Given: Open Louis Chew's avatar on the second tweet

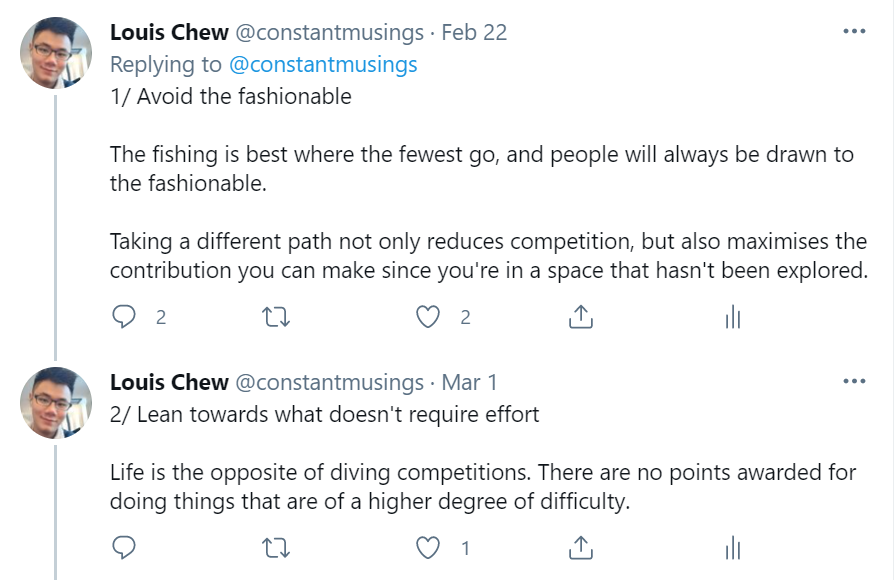Looking at the screenshot, I should (57, 403).
